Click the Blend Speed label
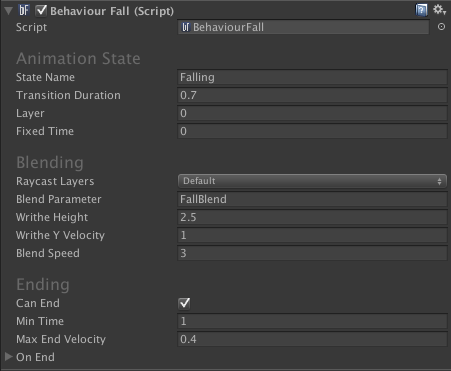The width and height of the screenshot is (451, 371). coord(48,253)
